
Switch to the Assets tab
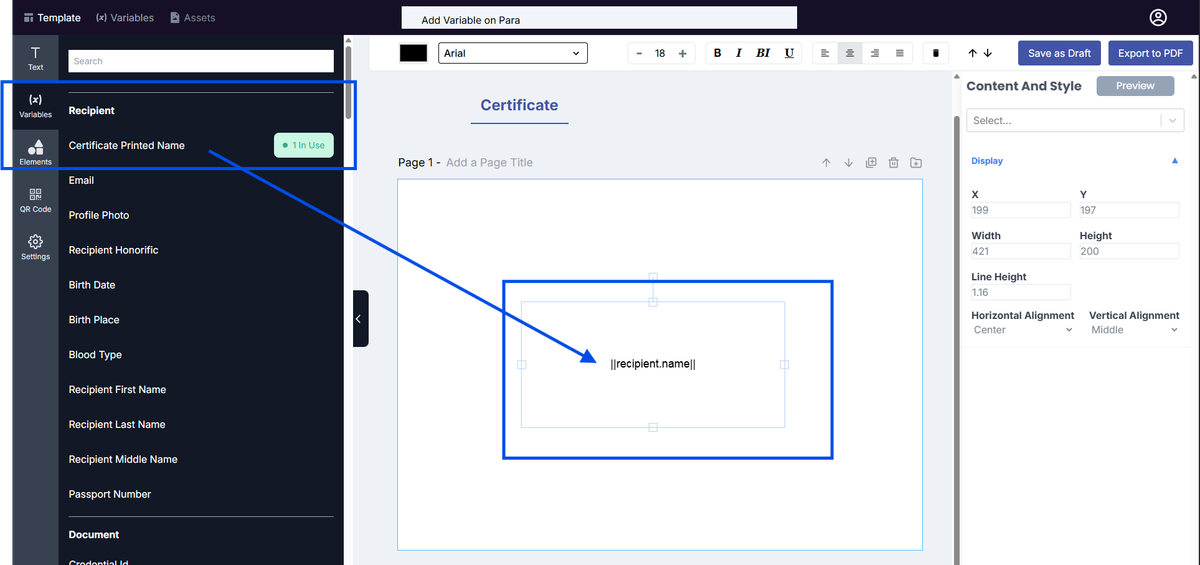193,17
